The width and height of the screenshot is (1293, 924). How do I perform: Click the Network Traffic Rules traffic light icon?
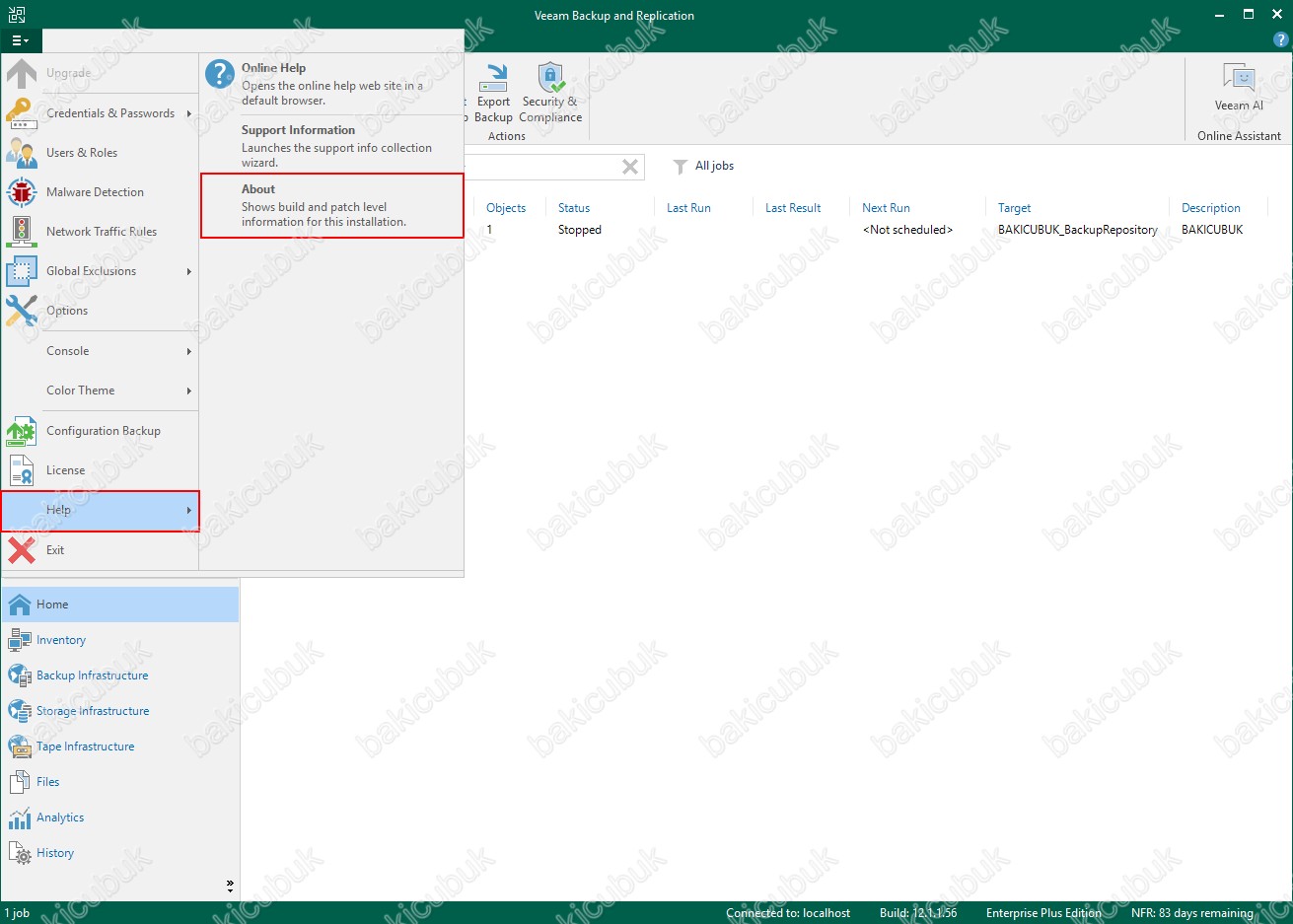pos(22,232)
